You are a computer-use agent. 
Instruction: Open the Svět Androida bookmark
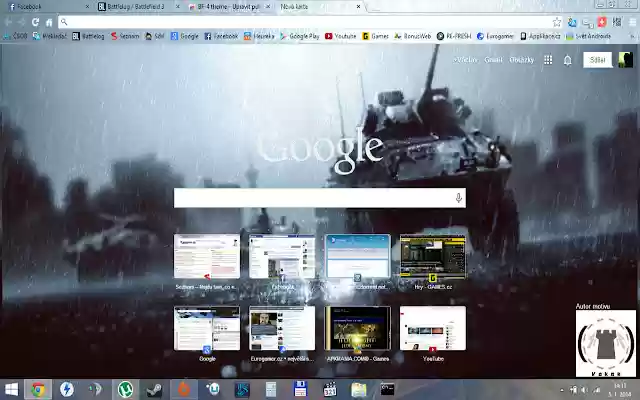[588, 36]
